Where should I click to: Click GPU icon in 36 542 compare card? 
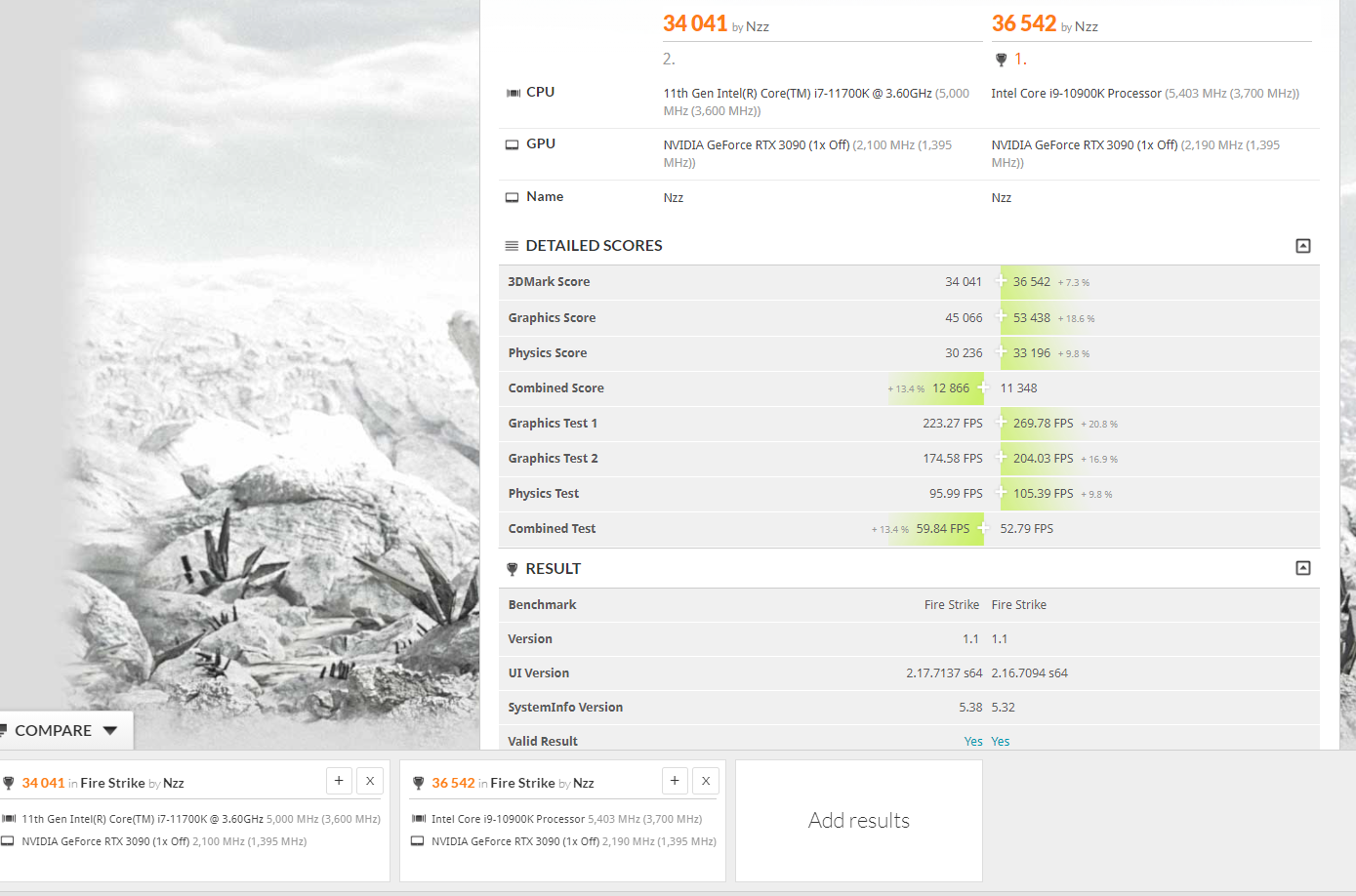418,841
